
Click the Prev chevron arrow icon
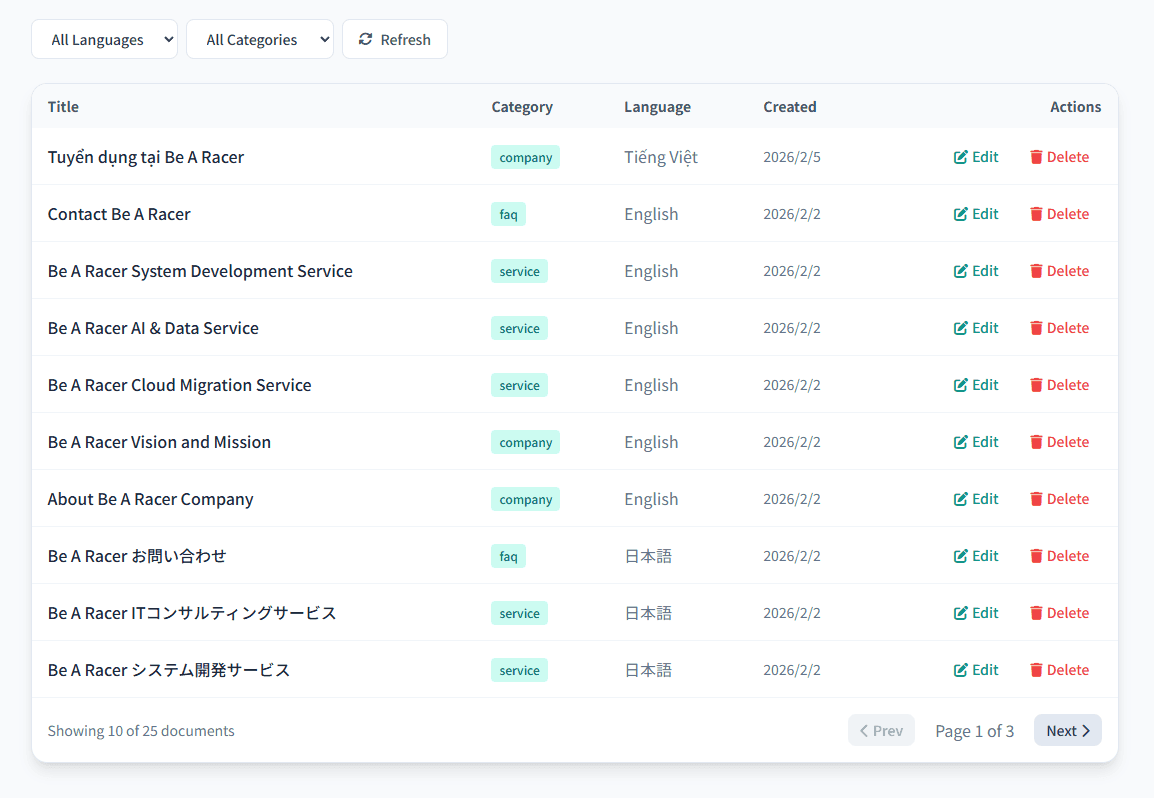click(x=864, y=731)
